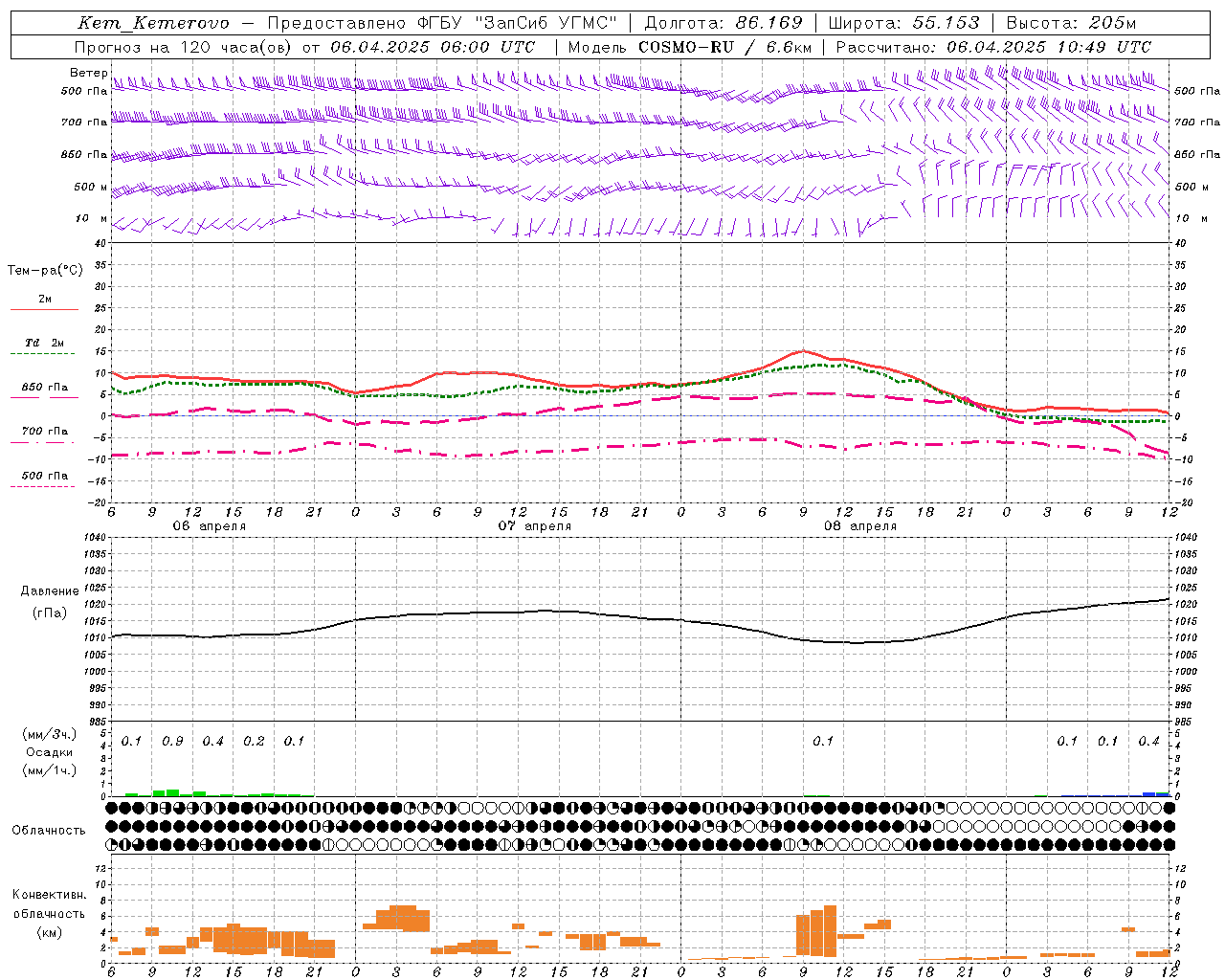Click 'Прогноз на 120 часа(ов)' forecast line
Image resolution: width=1225 pixels, height=980 pixels.
[x=184, y=47]
